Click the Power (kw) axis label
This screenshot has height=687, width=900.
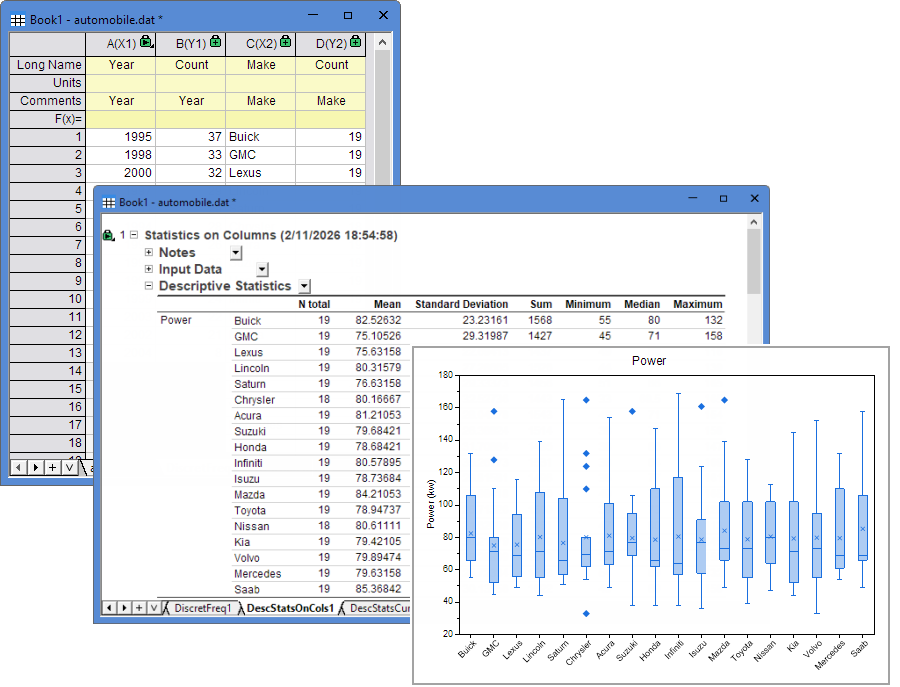431,504
